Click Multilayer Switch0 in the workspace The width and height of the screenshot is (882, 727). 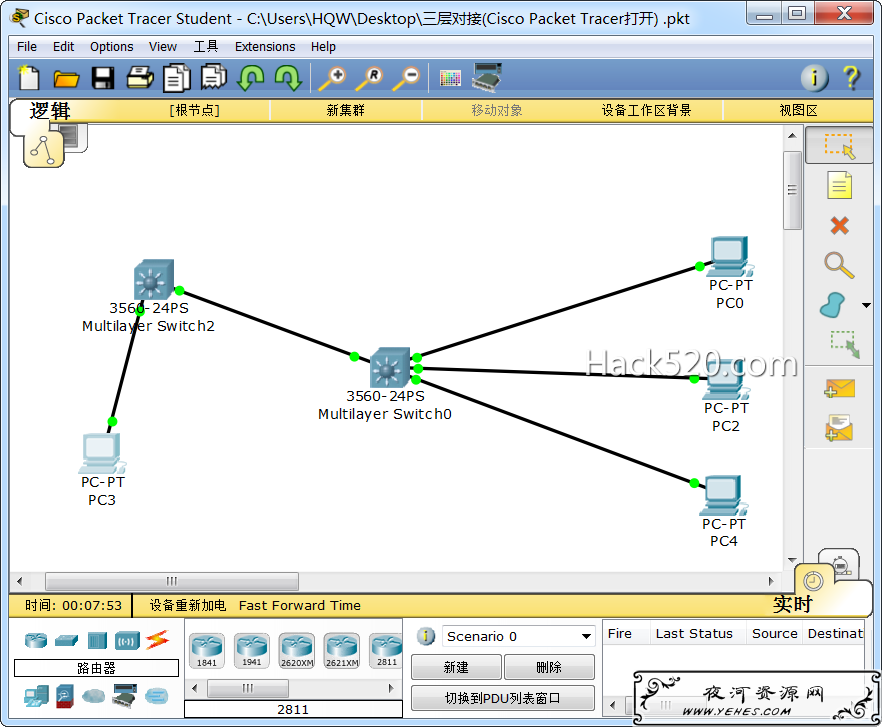click(390, 367)
